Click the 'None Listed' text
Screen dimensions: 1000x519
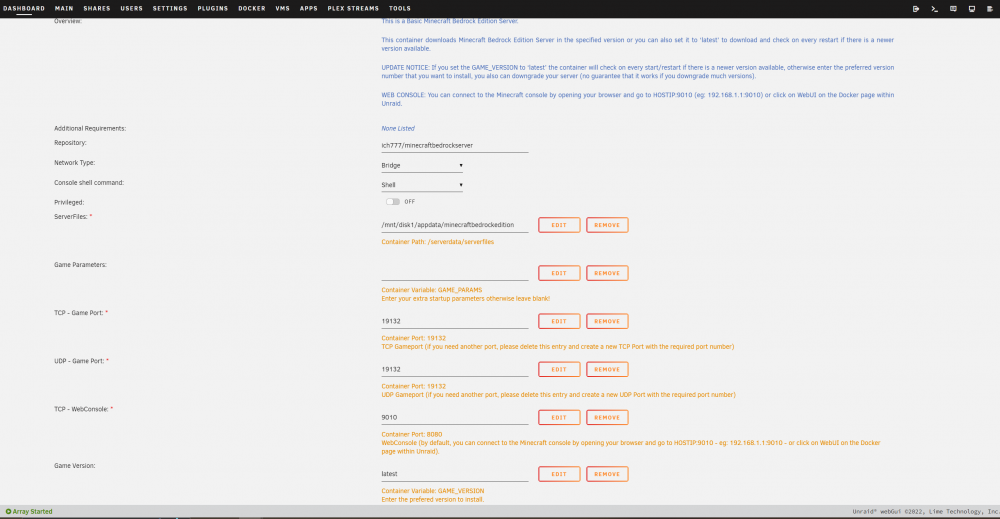pos(398,128)
